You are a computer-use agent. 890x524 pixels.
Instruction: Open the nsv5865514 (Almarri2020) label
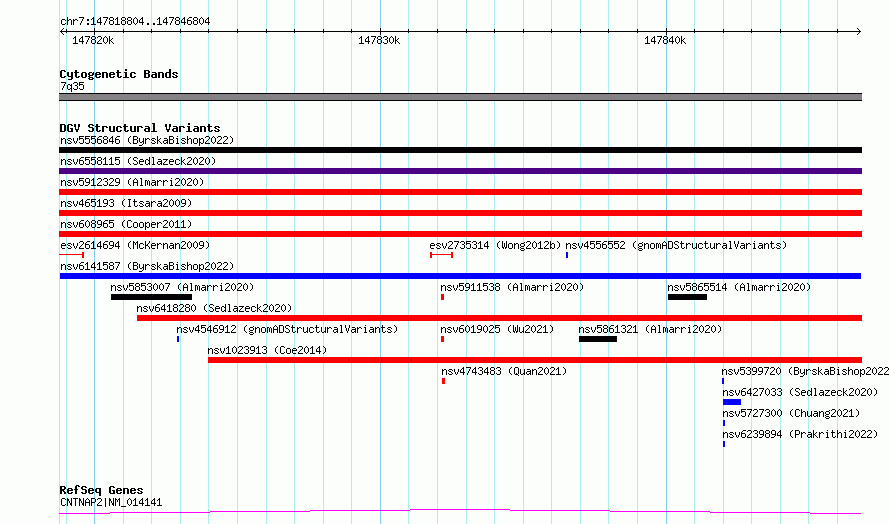[739, 287]
